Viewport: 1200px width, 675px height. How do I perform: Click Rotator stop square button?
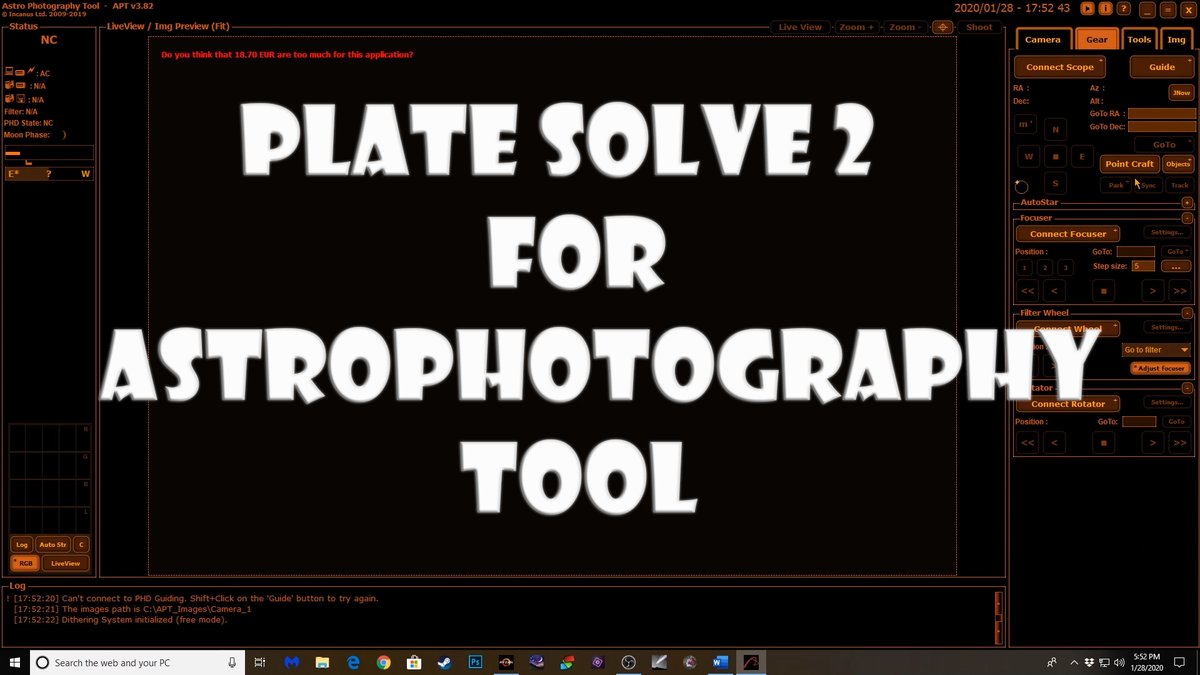(1103, 442)
